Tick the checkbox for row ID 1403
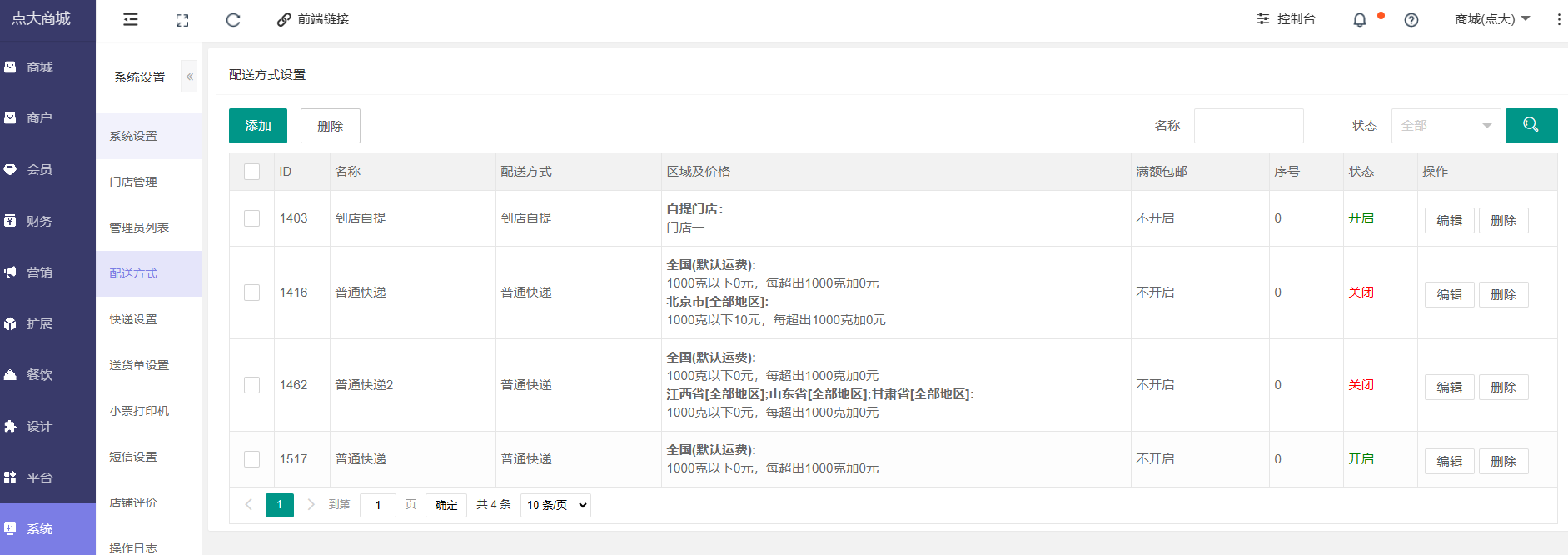 click(251, 218)
